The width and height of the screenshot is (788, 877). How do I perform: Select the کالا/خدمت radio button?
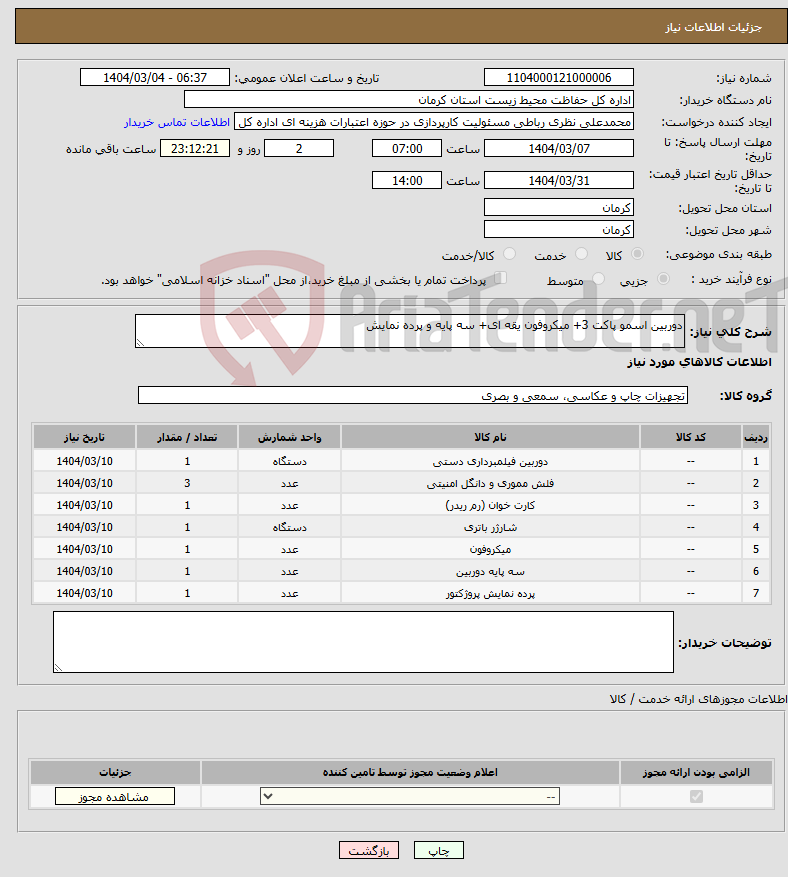509,254
